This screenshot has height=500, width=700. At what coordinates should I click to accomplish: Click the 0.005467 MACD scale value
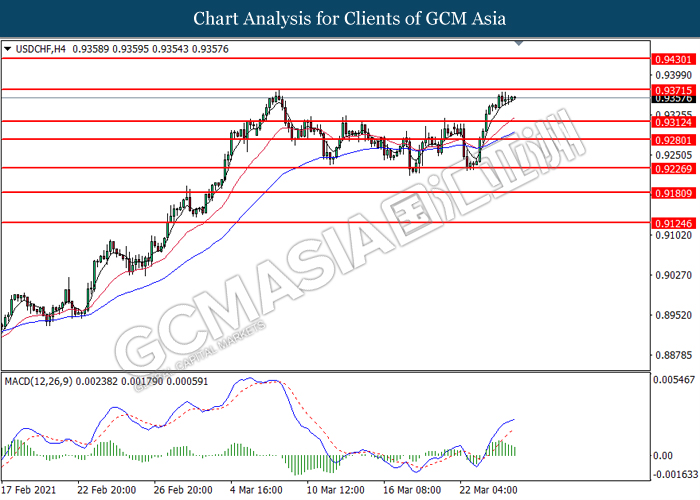pyautogui.click(x=674, y=380)
